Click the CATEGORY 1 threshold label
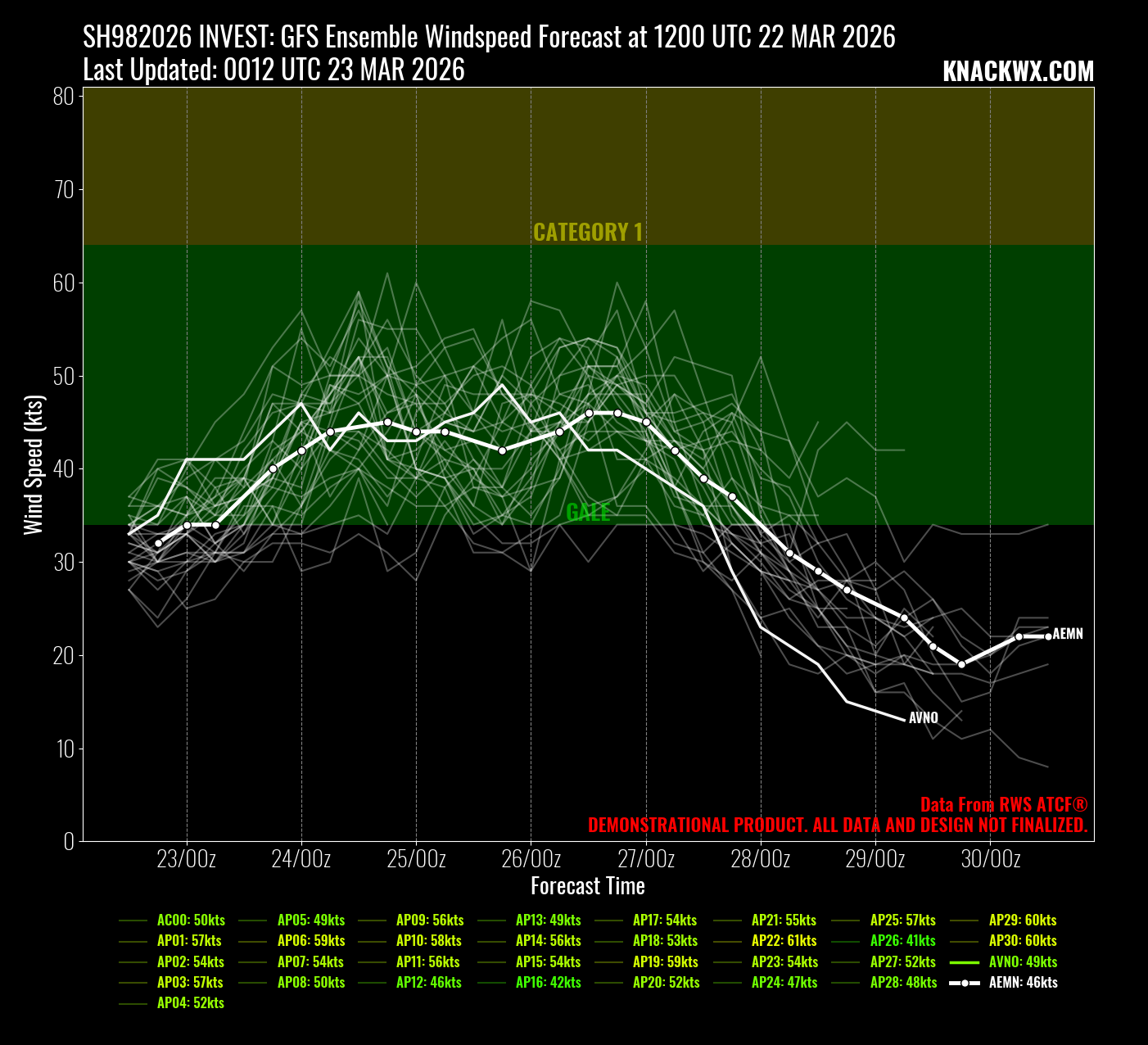This screenshot has width=1148, height=1045. pos(588,233)
